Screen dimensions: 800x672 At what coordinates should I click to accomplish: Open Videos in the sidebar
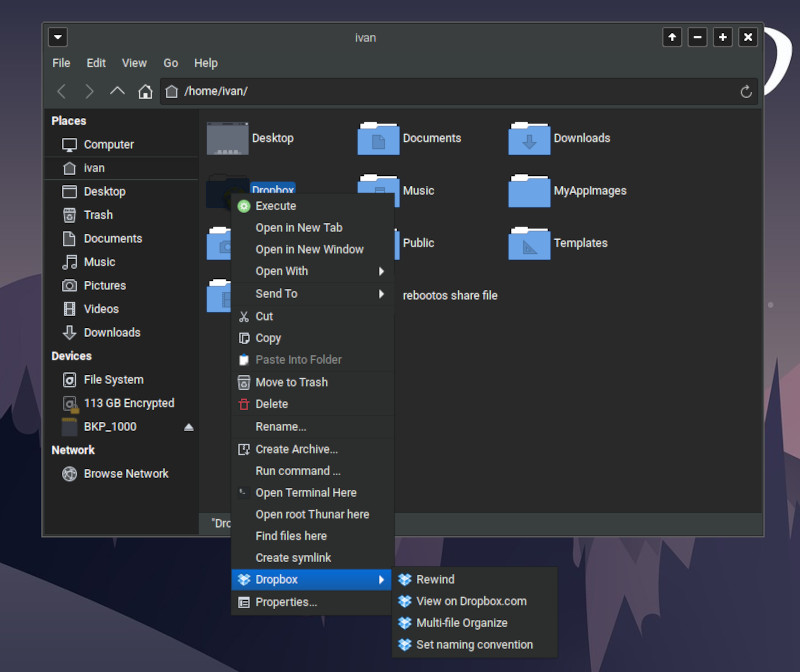click(x=121, y=309)
